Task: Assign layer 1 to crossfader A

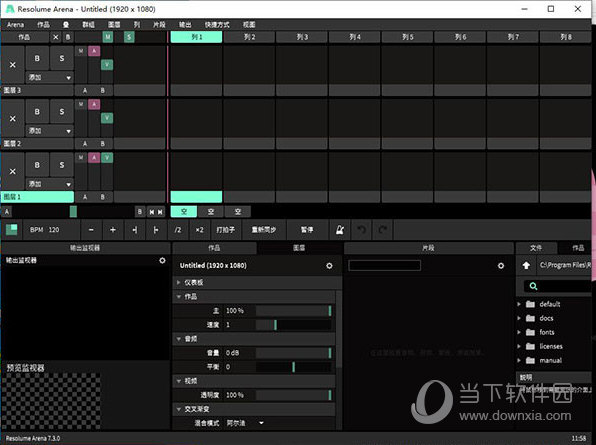Action: click(x=85, y=197)
